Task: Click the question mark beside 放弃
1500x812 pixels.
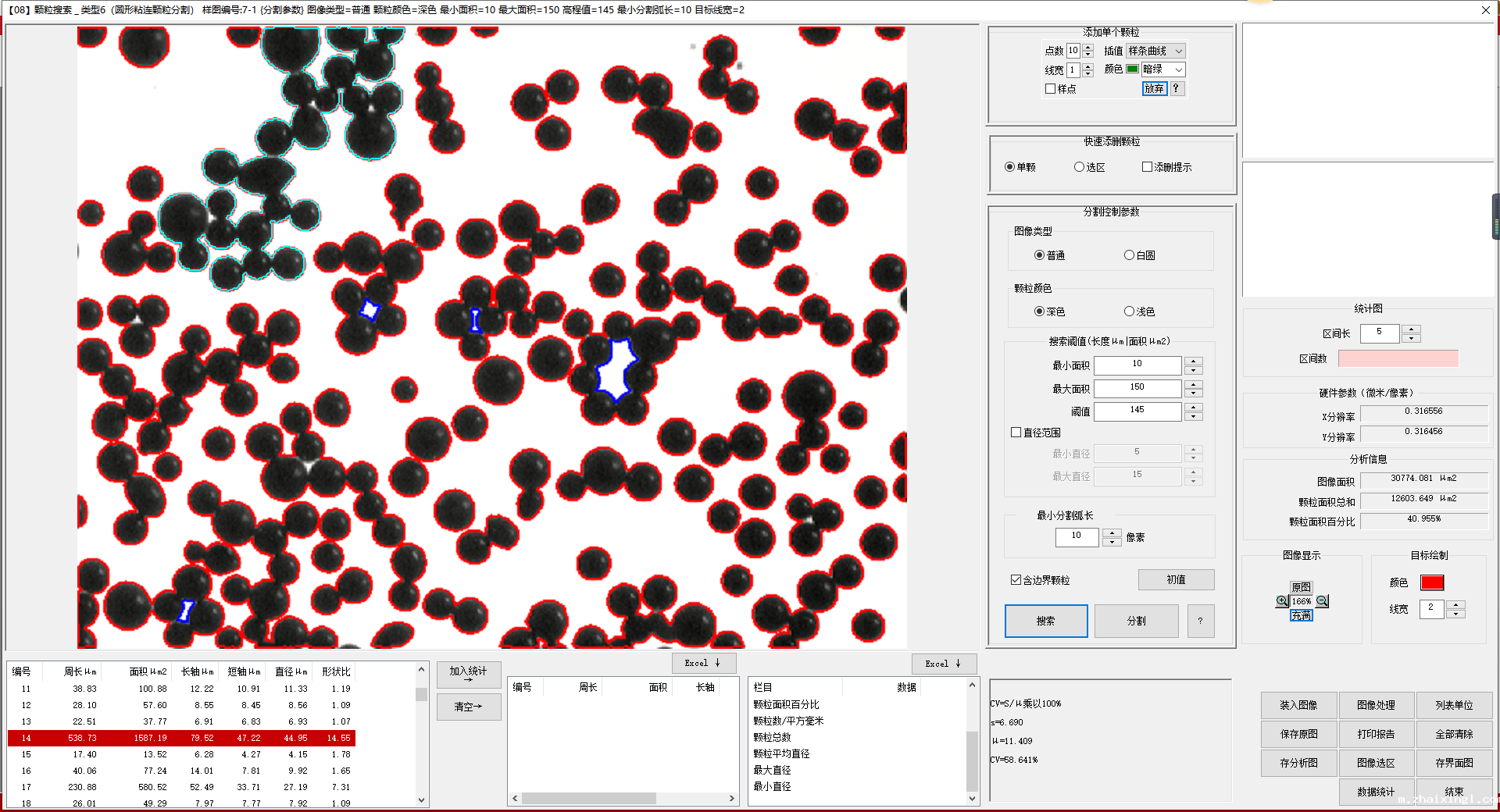Action: click(x=1177, y=89)
